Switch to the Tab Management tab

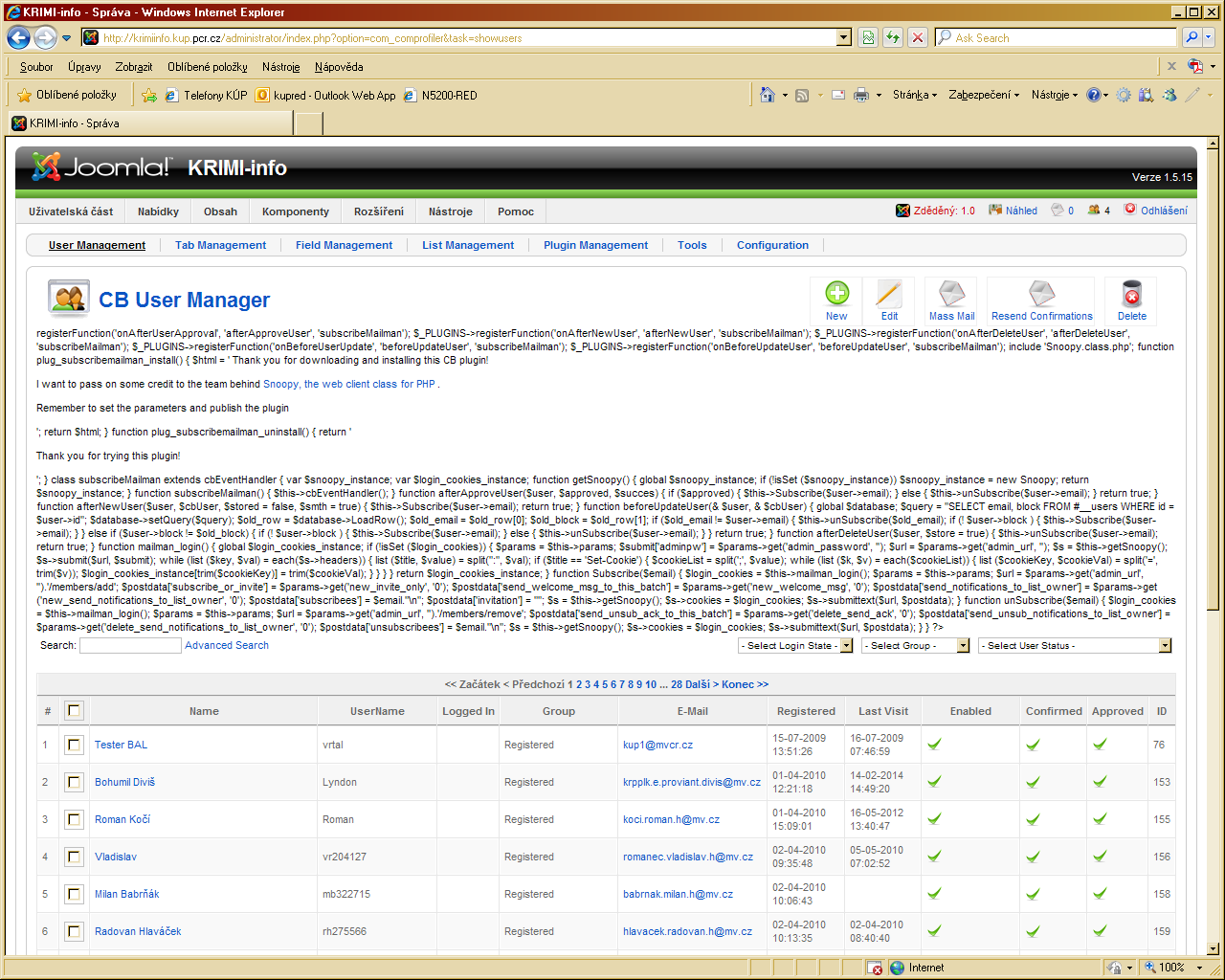(220, 245)
